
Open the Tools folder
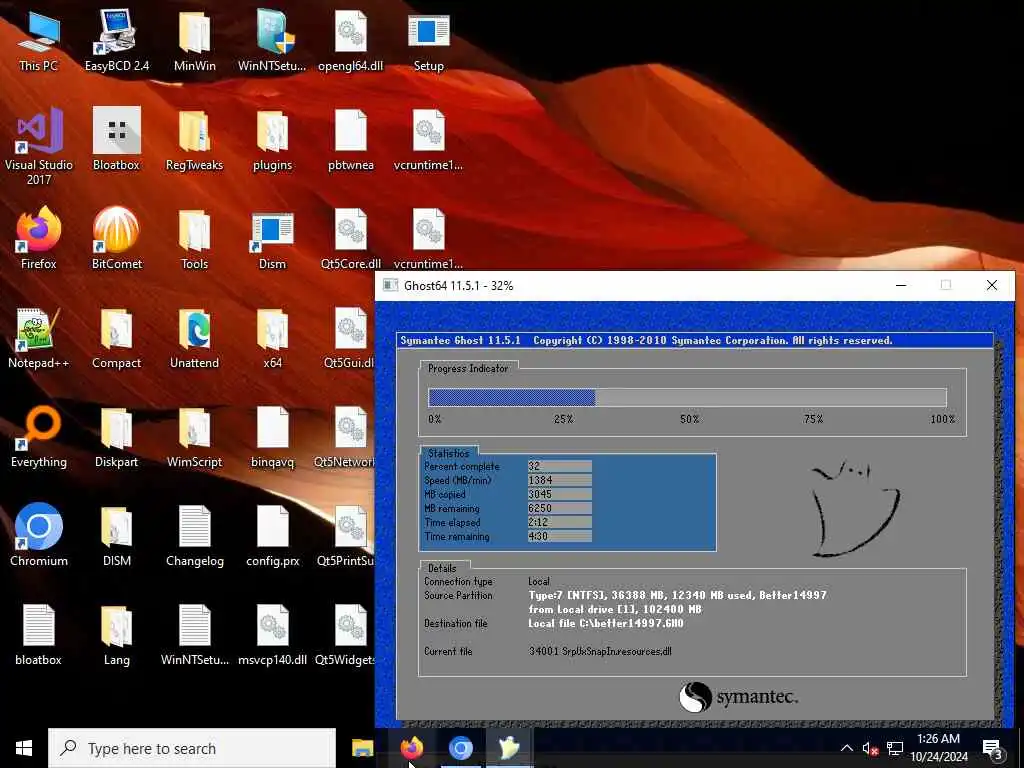[x=195, y=238]
